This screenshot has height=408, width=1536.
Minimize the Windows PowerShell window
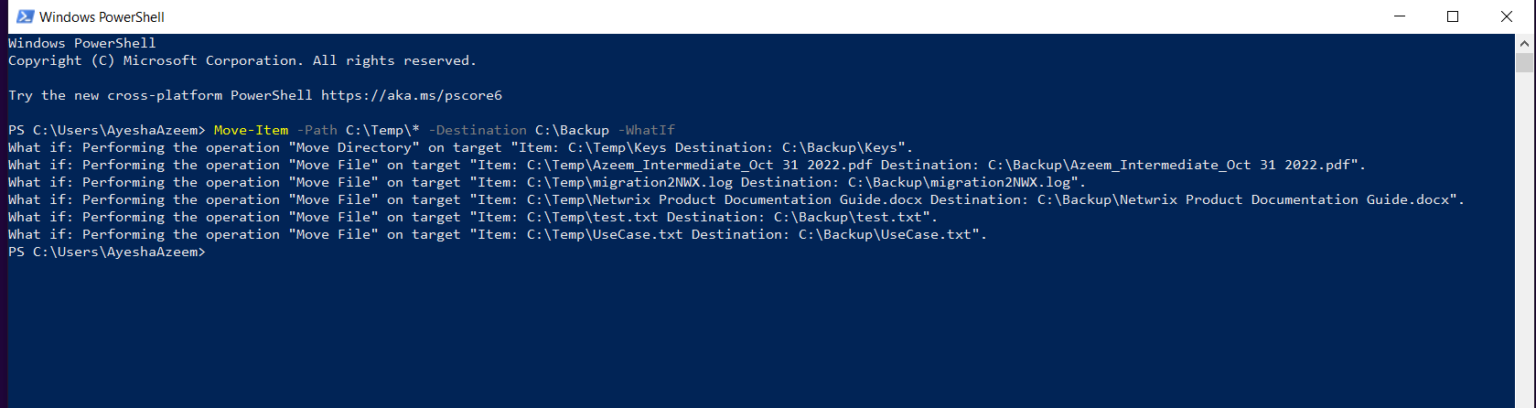[x=1399, y=16]
